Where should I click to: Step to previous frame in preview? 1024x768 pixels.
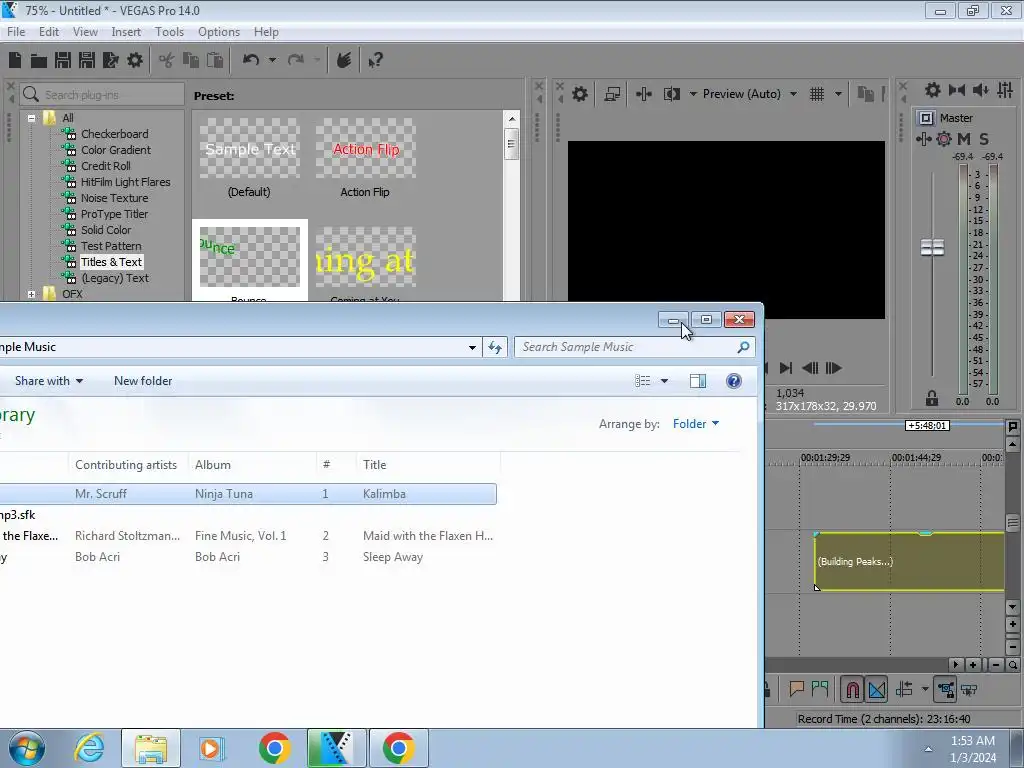tap(810, 368)
